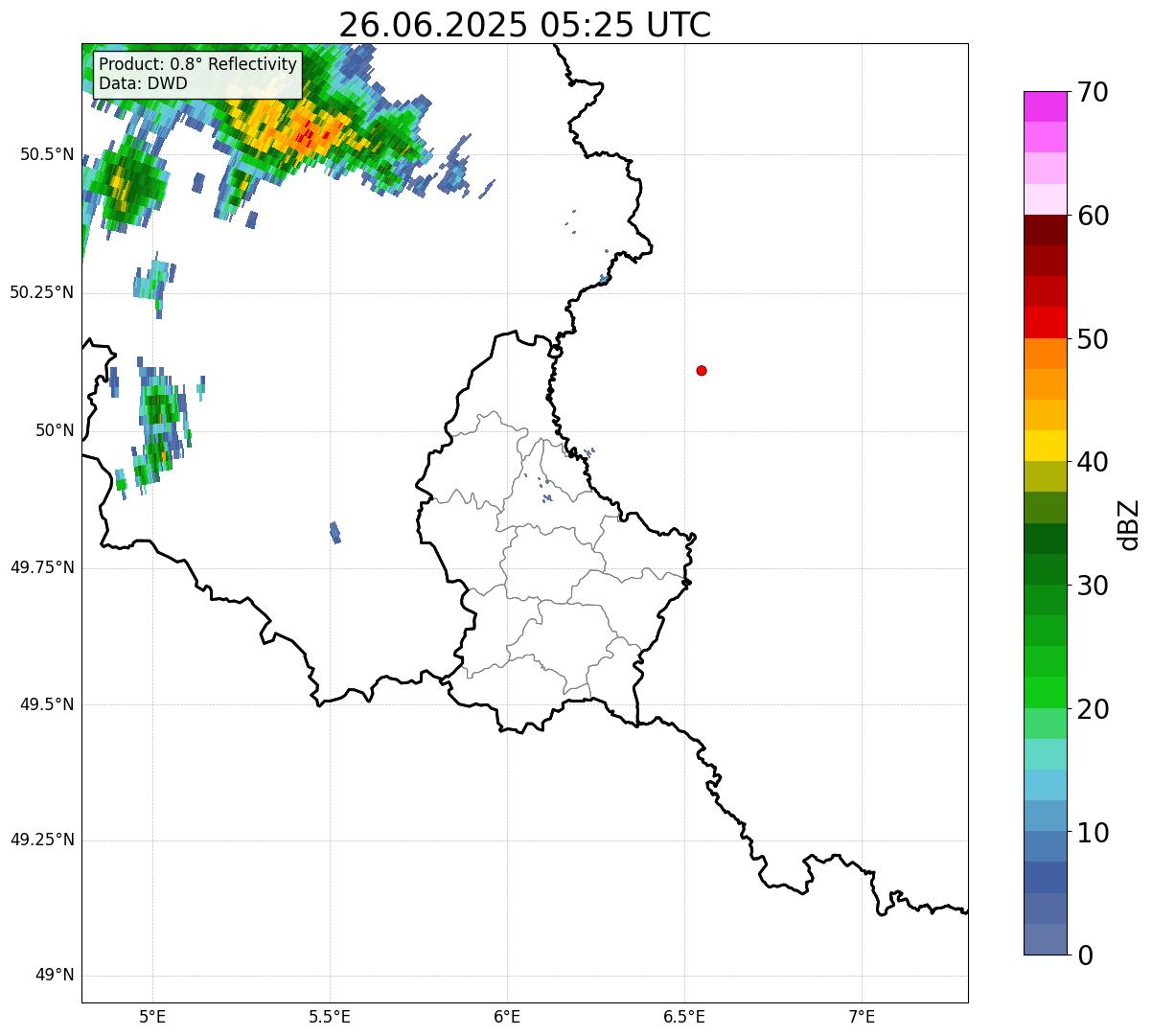Click the magenta top colorbar segment
The image size is (1152, 1036).
(x=1045, y=106)
